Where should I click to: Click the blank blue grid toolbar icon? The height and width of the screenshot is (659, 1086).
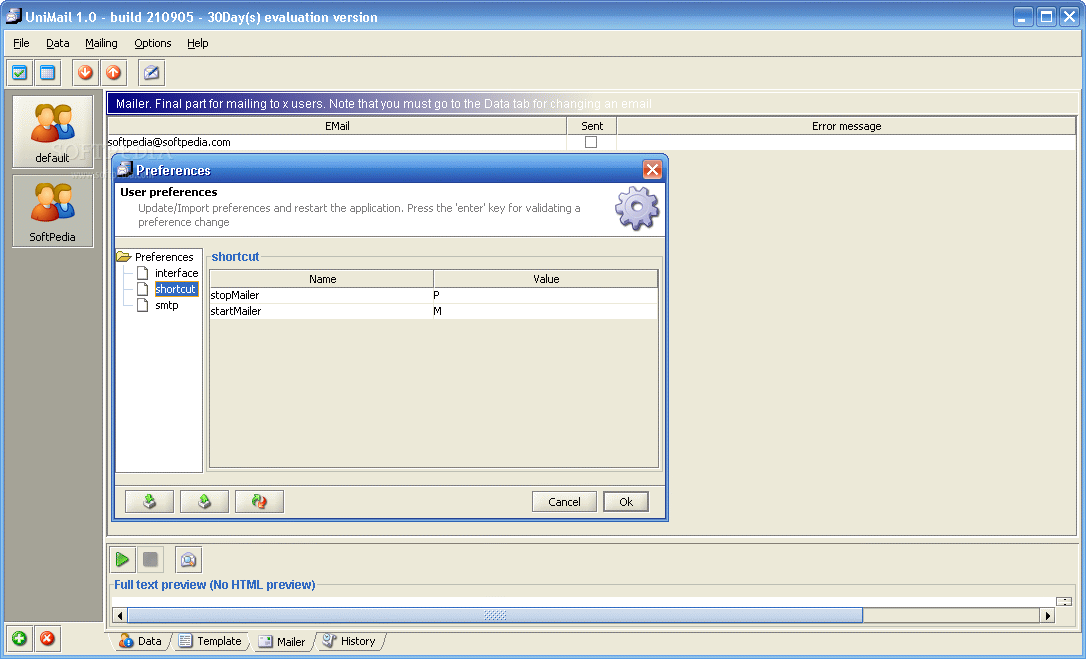(x=47, y=72)
